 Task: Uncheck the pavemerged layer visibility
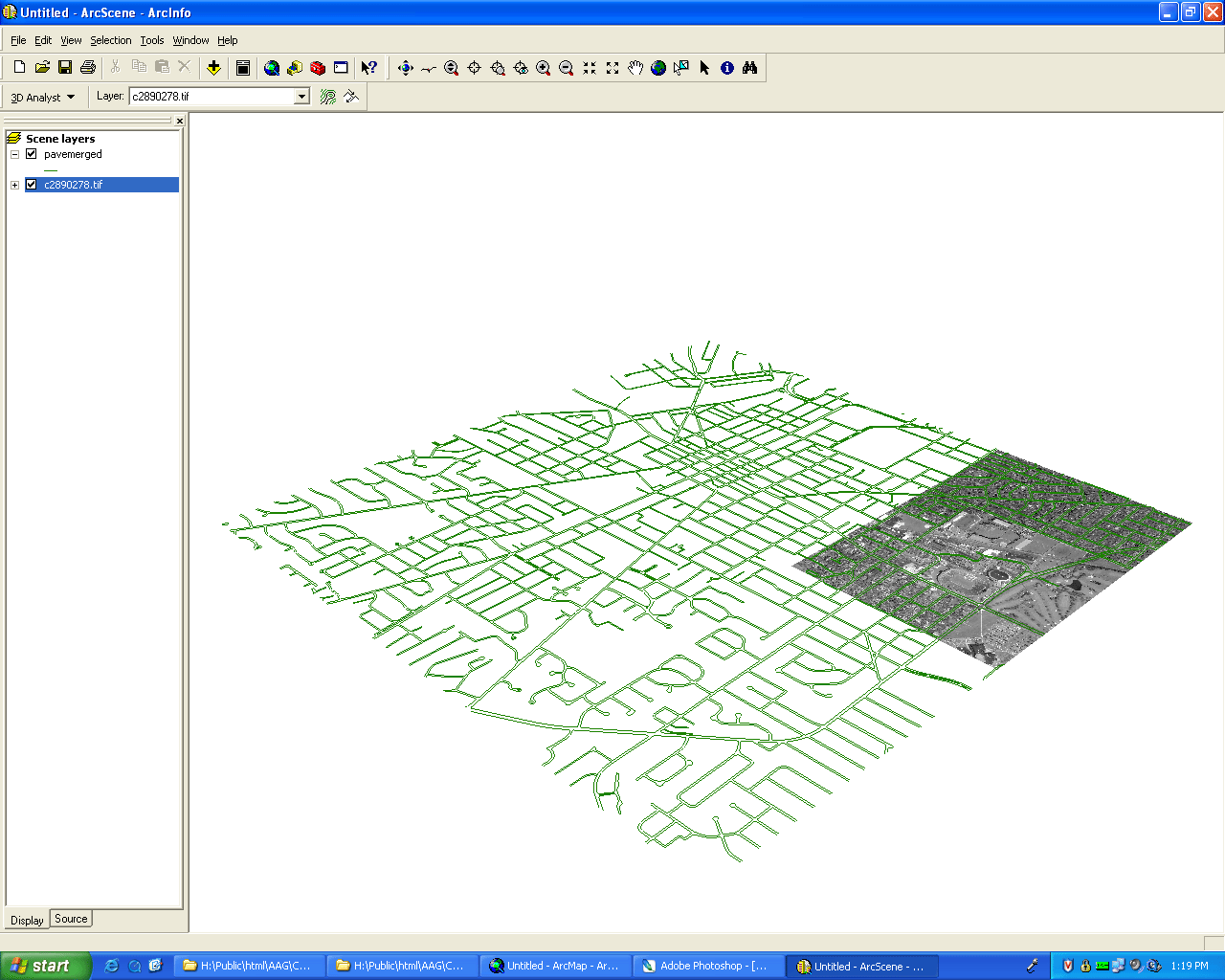32,154
